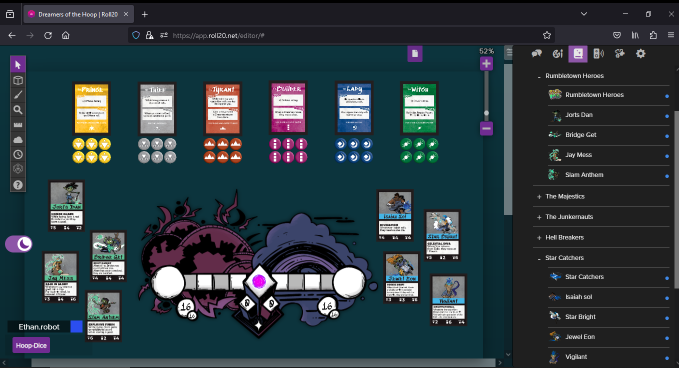The height and width of the screenshot is (368, 679).
Task: Open the Turn Tracker clock tool
Action: click(x=18, y=154)
